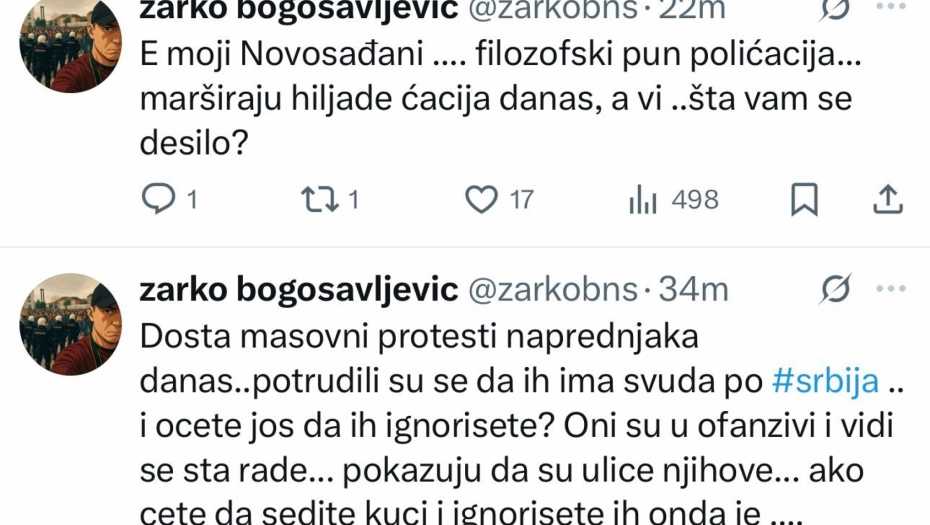Open the 34m timestamp of the second tweet
This screenshot has height=525, width=930.
click(693, 290)
